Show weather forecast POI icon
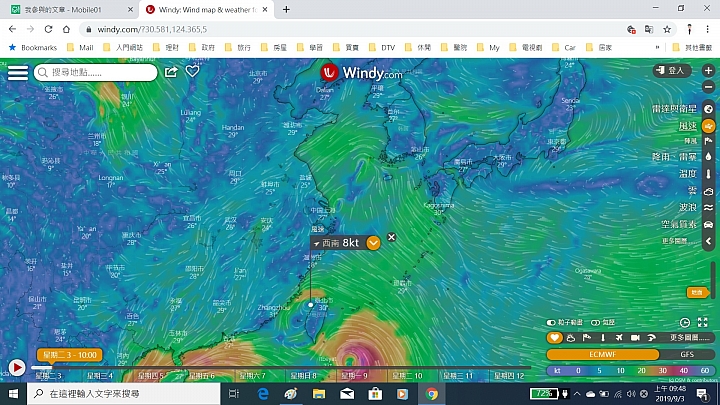 [571, 338]
